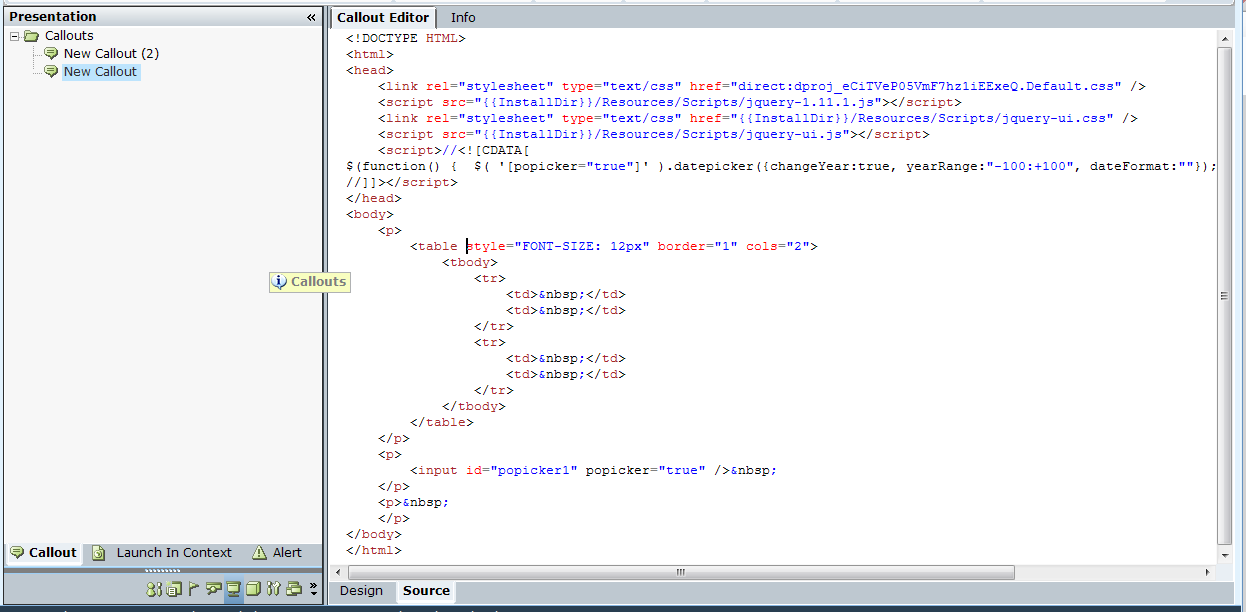
Task: Click the horizontal scrollbar thumb in editor
Action: pos(680,572)
